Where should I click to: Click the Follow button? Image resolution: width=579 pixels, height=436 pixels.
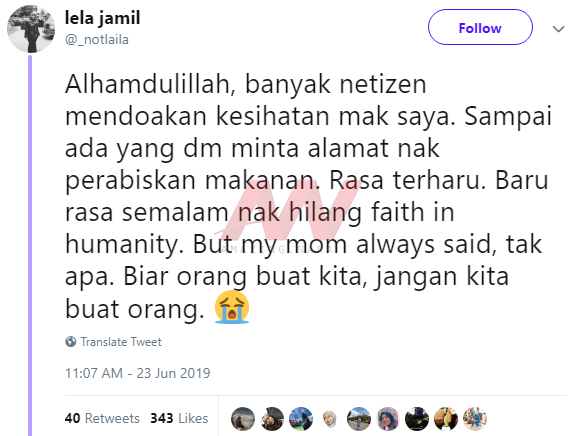click(480, 27)
